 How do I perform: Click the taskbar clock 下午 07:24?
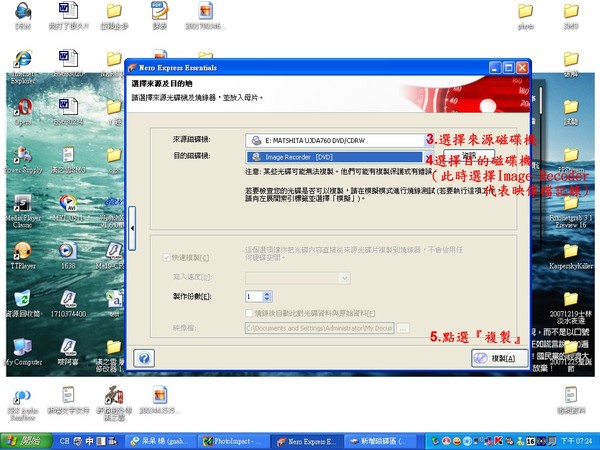tap(576, 441)
